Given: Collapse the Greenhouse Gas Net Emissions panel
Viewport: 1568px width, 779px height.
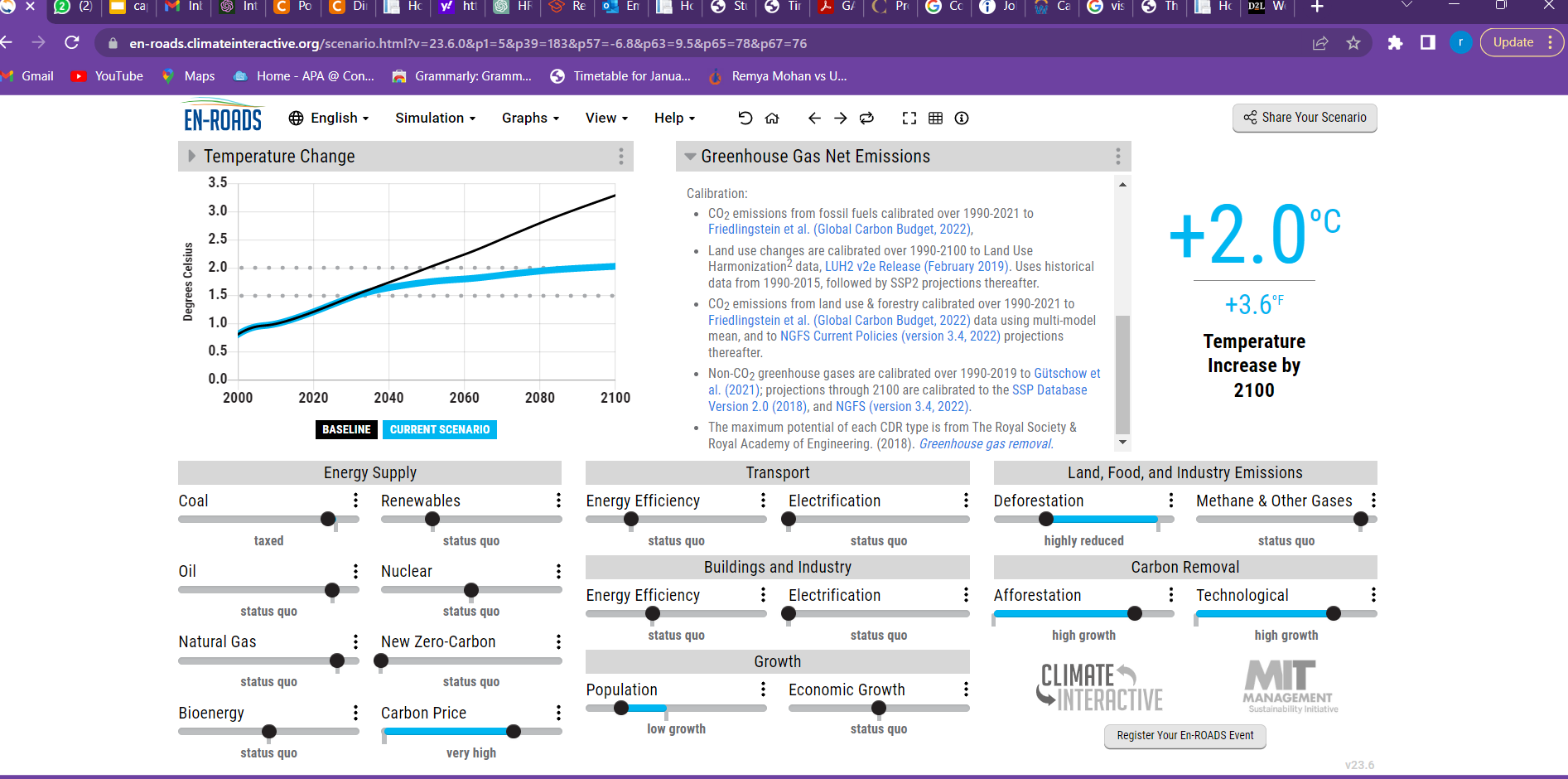Looking at the screenshot, I should [x=690, y=156].
